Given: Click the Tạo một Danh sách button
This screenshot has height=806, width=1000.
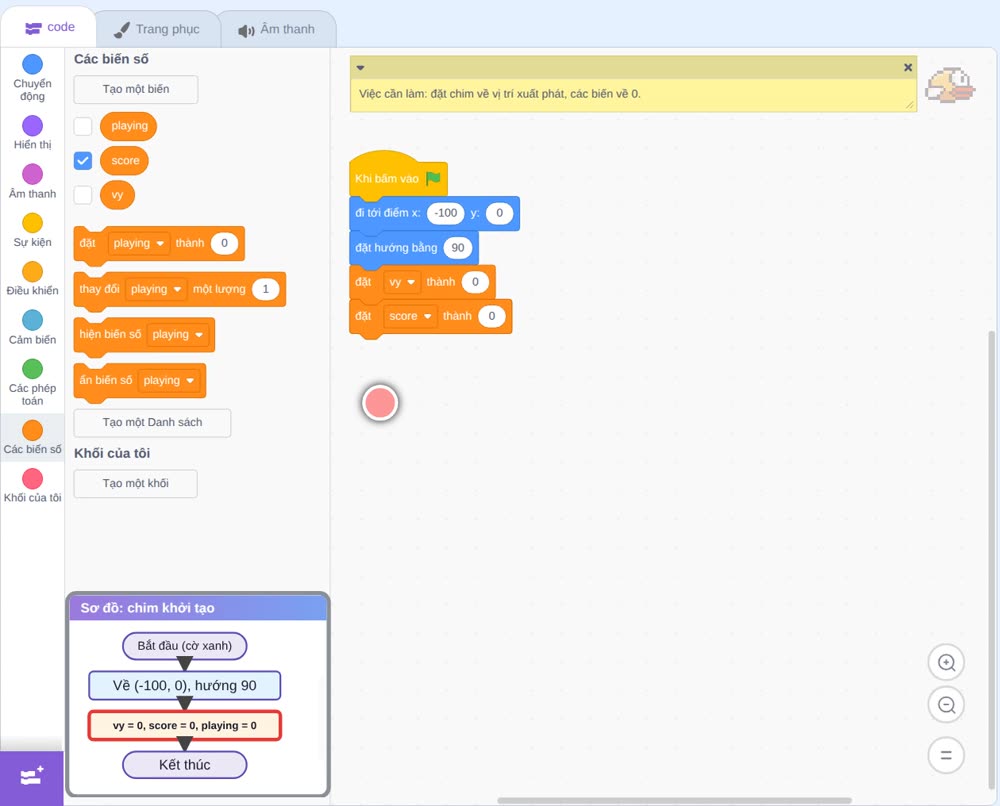Looking at the screenshot, I should (x=152, y=422).
